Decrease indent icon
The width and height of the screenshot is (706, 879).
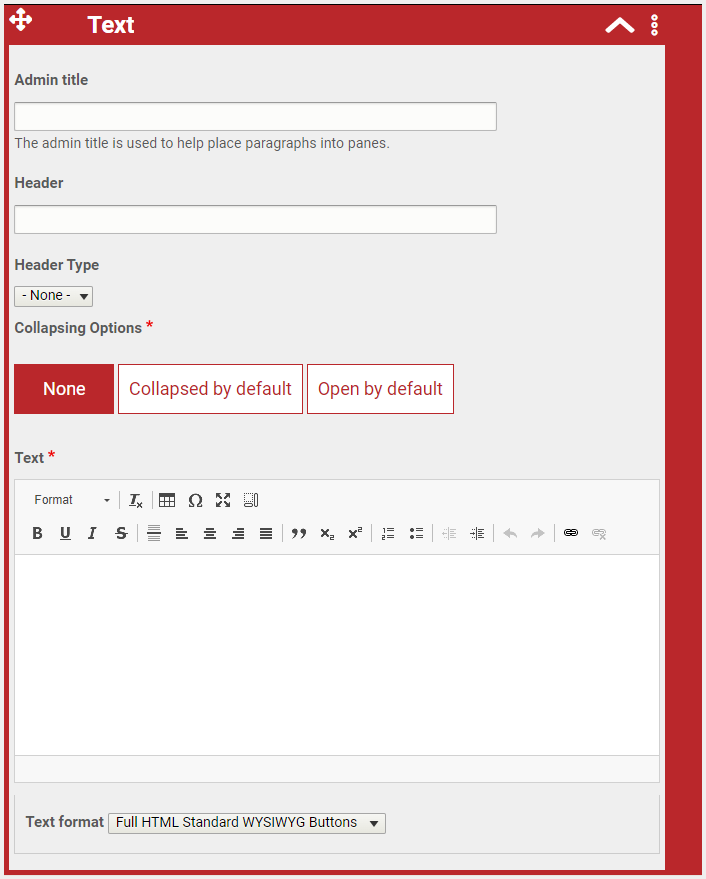pyautogui.click(x=449, y=533)
